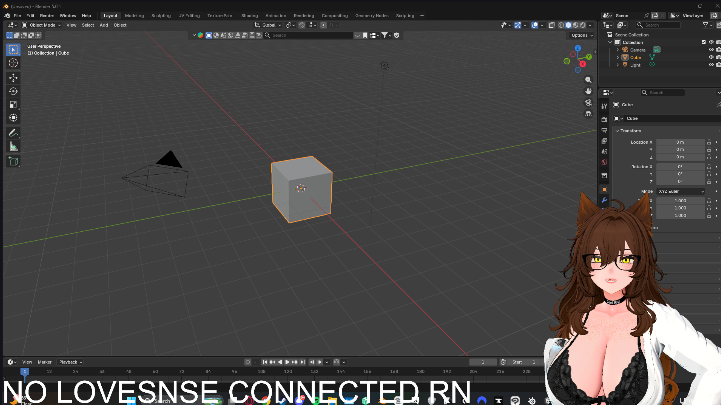Toggle X-ray view in viewport header
The height and width of the screenshot is (405, 721).
pyautogui.click(x=551, y=25)
